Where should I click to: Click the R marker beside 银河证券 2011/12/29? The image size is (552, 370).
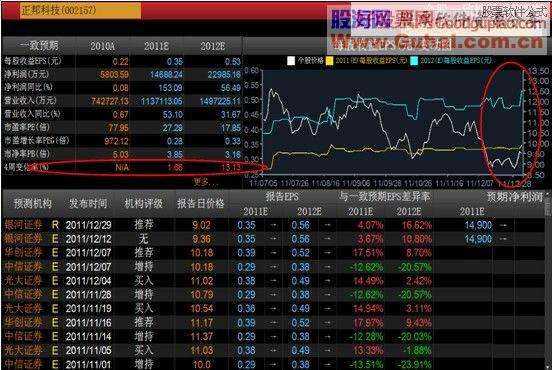click(x=55, y=225)
